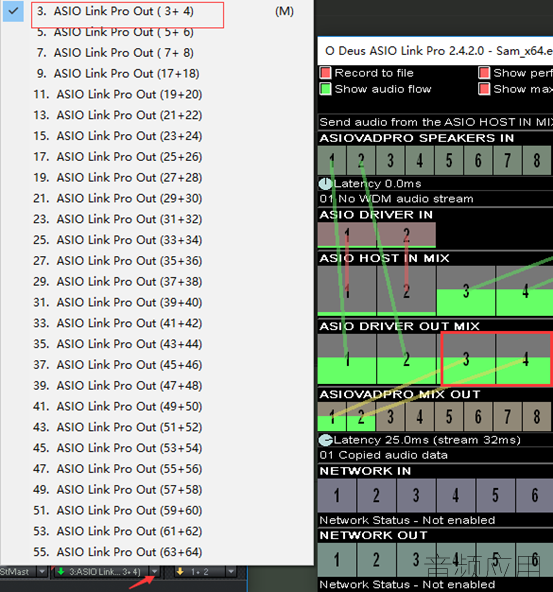553x592 pixels.
Task: Click channel 7 in ASIOVADPRO MIX OUT
Action: (x=508, y=417)
